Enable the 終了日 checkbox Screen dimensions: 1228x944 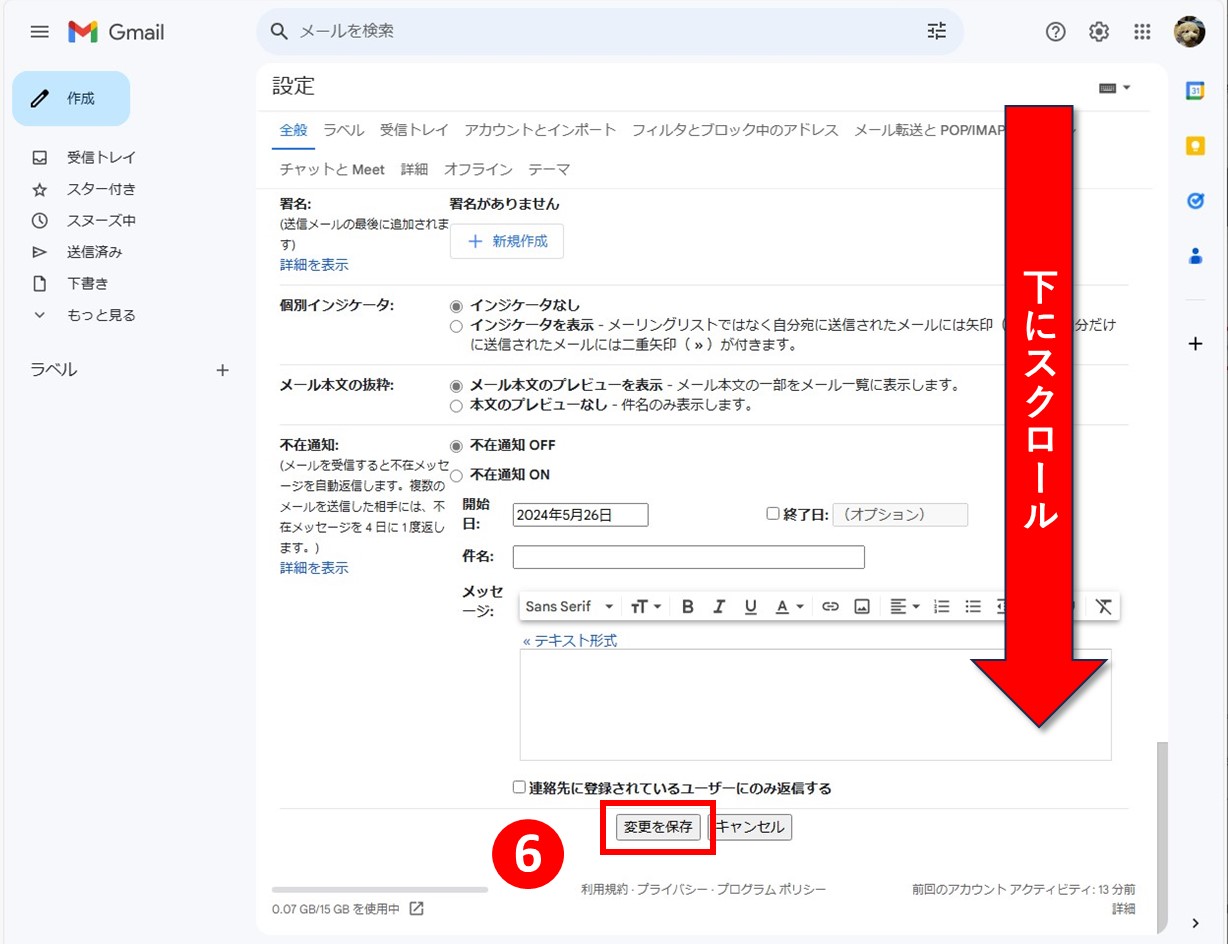[772, 514]
